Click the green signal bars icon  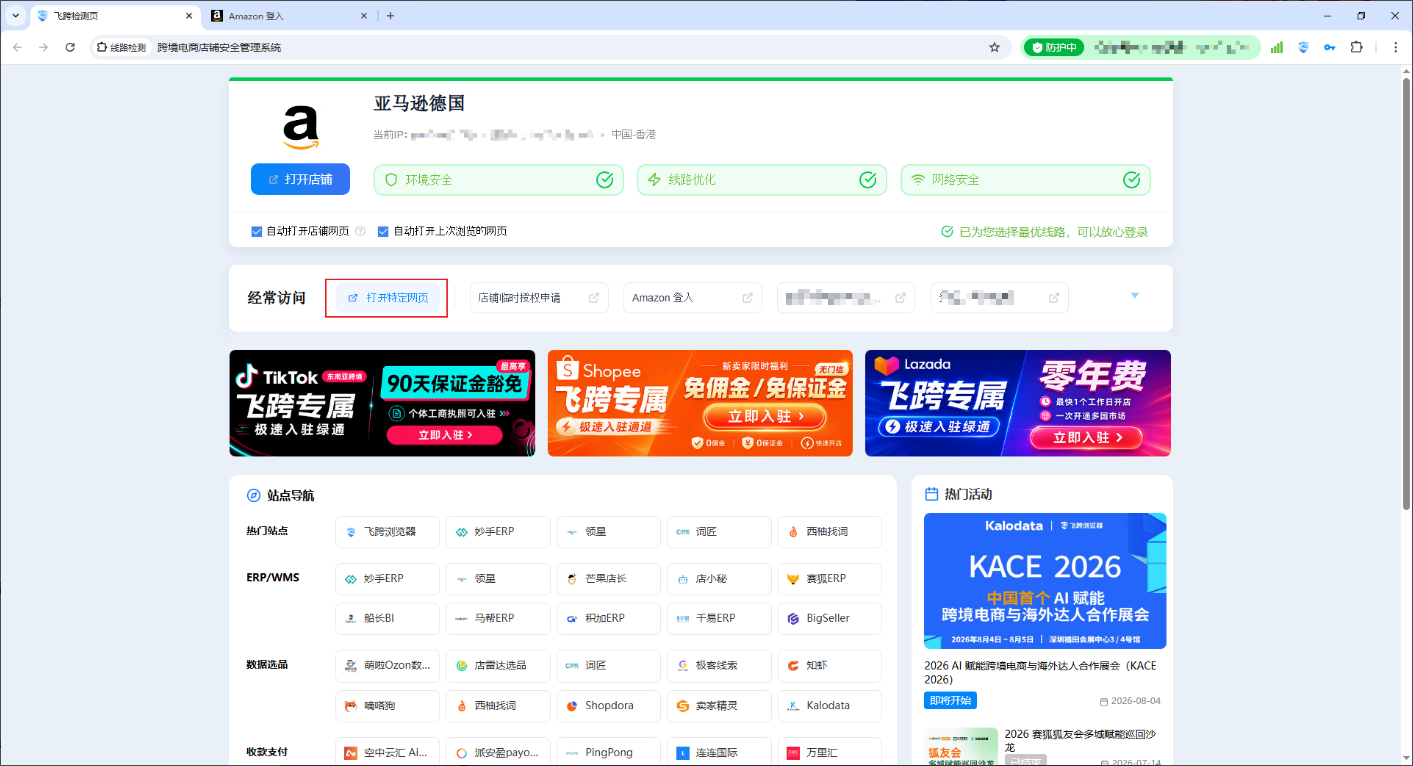click(1277, 47)
